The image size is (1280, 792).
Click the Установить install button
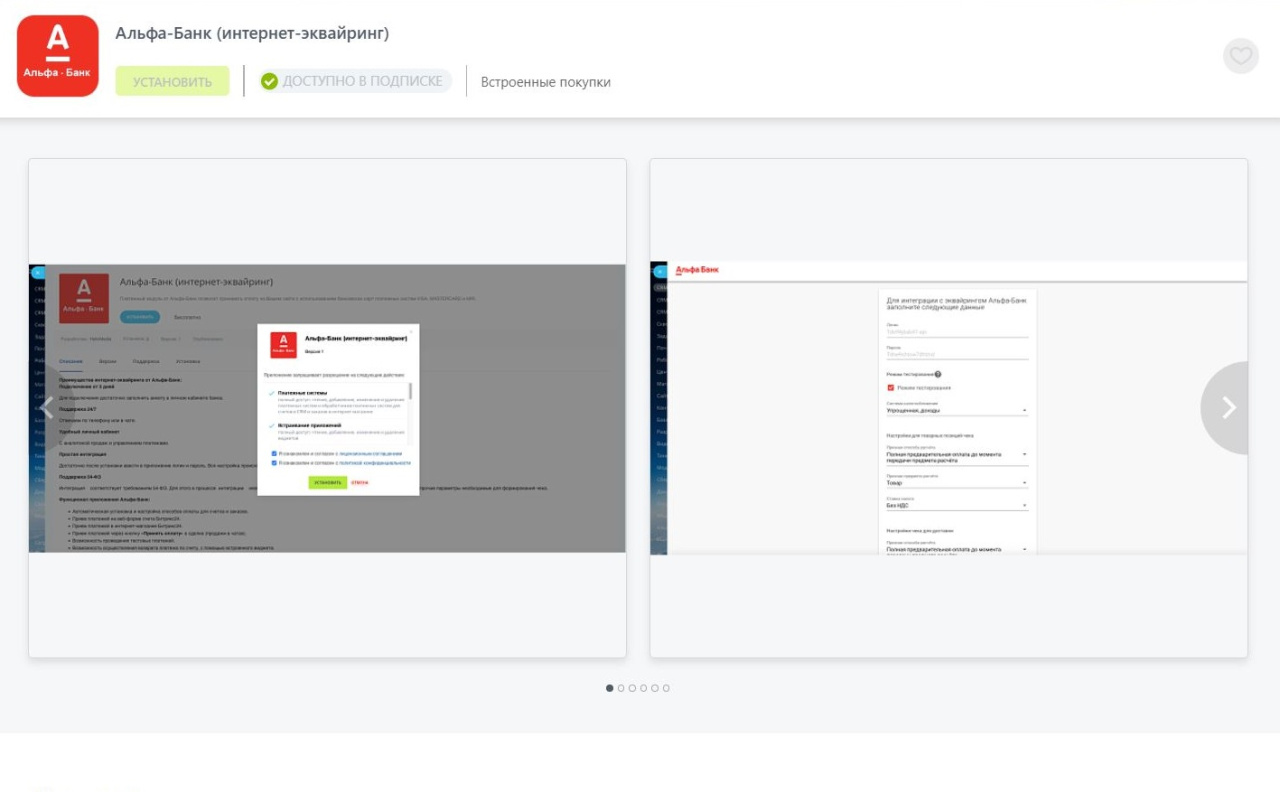pos(172,82)
